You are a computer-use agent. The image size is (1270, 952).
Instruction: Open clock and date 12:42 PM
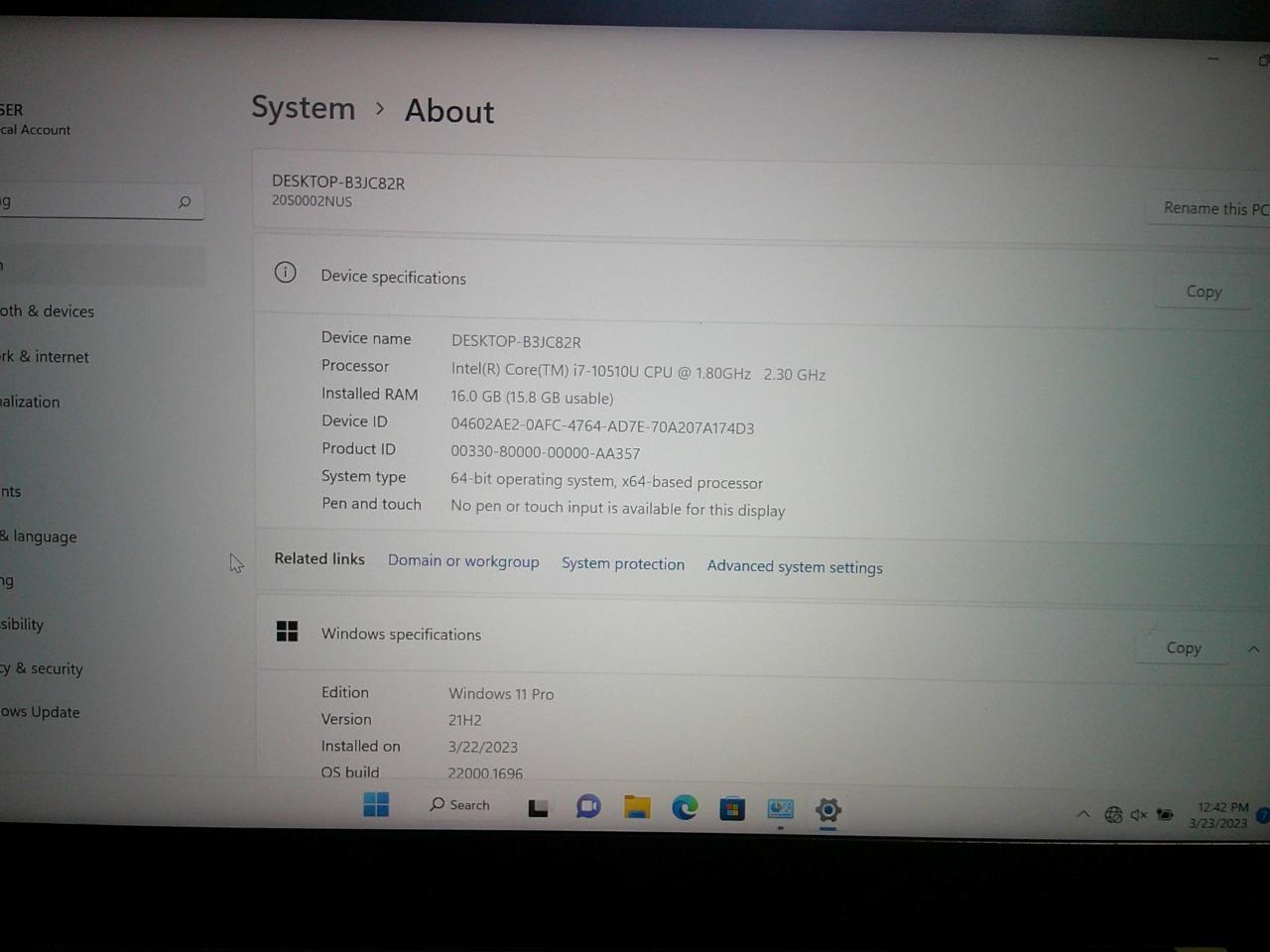pos(1219,815)
